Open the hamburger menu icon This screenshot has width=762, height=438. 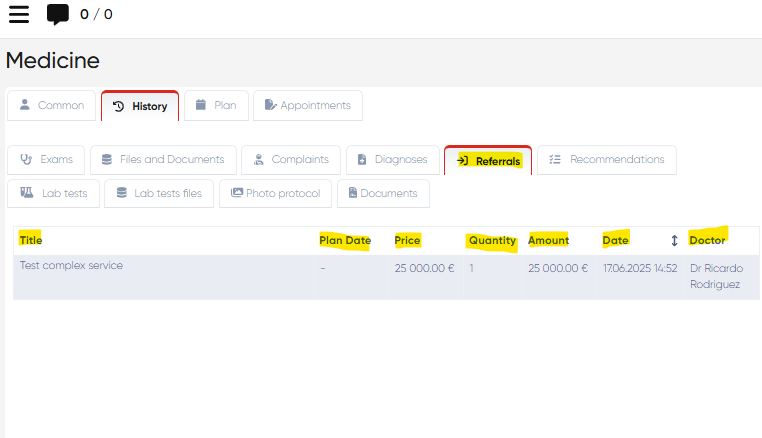[x=19, y=15]
